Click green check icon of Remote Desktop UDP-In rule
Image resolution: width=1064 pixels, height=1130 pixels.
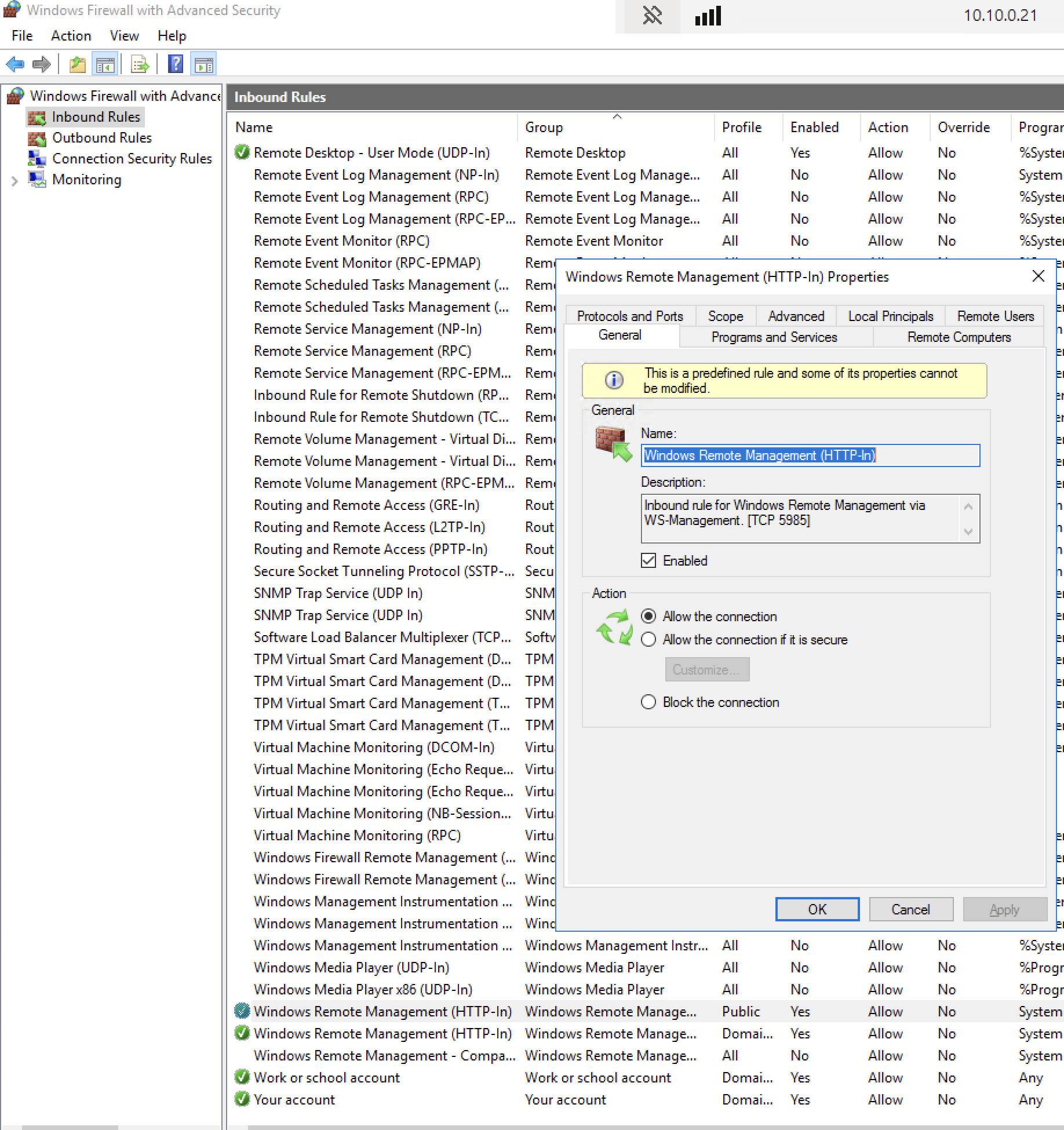[242, 152]
